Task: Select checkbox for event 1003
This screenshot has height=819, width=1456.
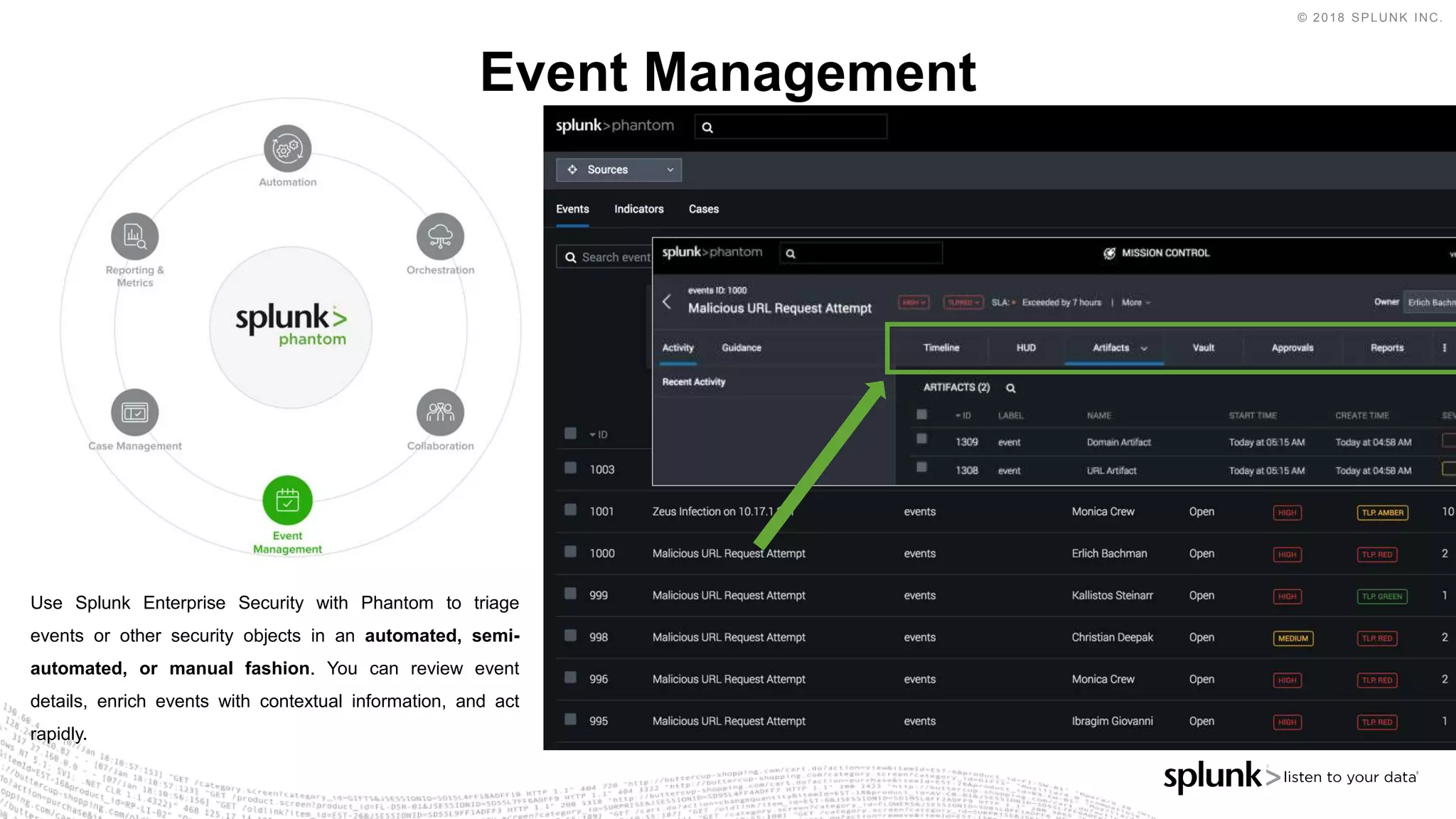Action: (570, 468)
